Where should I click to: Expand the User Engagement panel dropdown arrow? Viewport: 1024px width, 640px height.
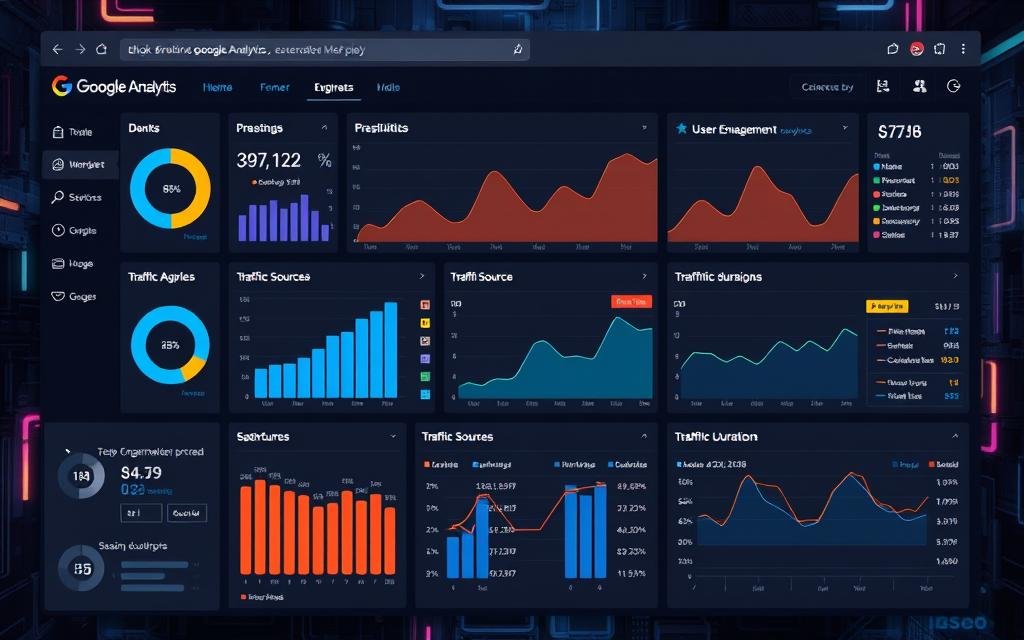click(x=845, y=129)
